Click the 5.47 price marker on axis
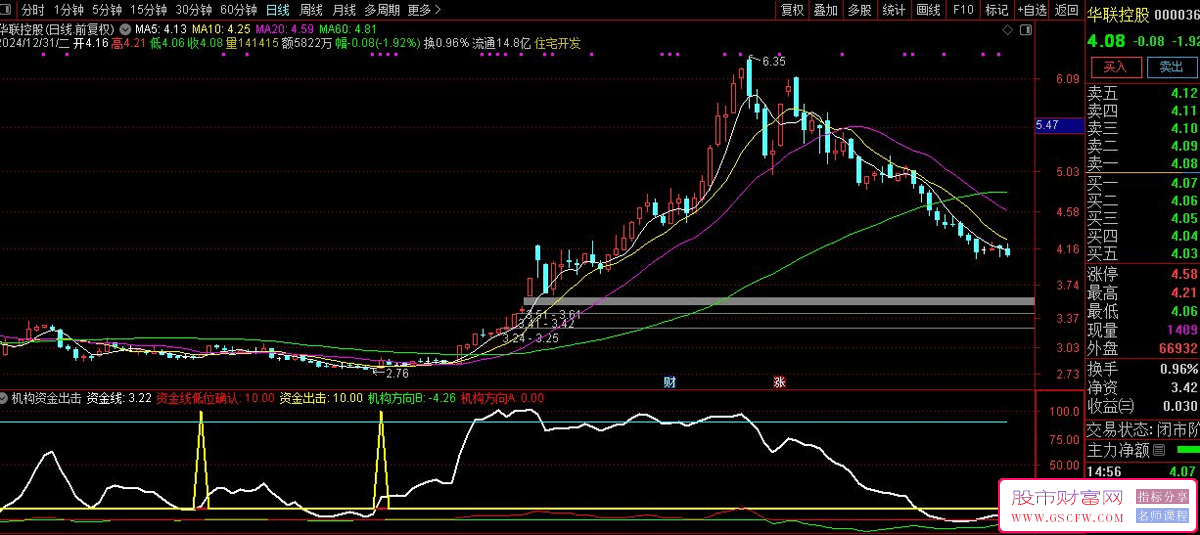This screenshot has width=1200, height=535. pyautogui.click(x=1059, y=125)
